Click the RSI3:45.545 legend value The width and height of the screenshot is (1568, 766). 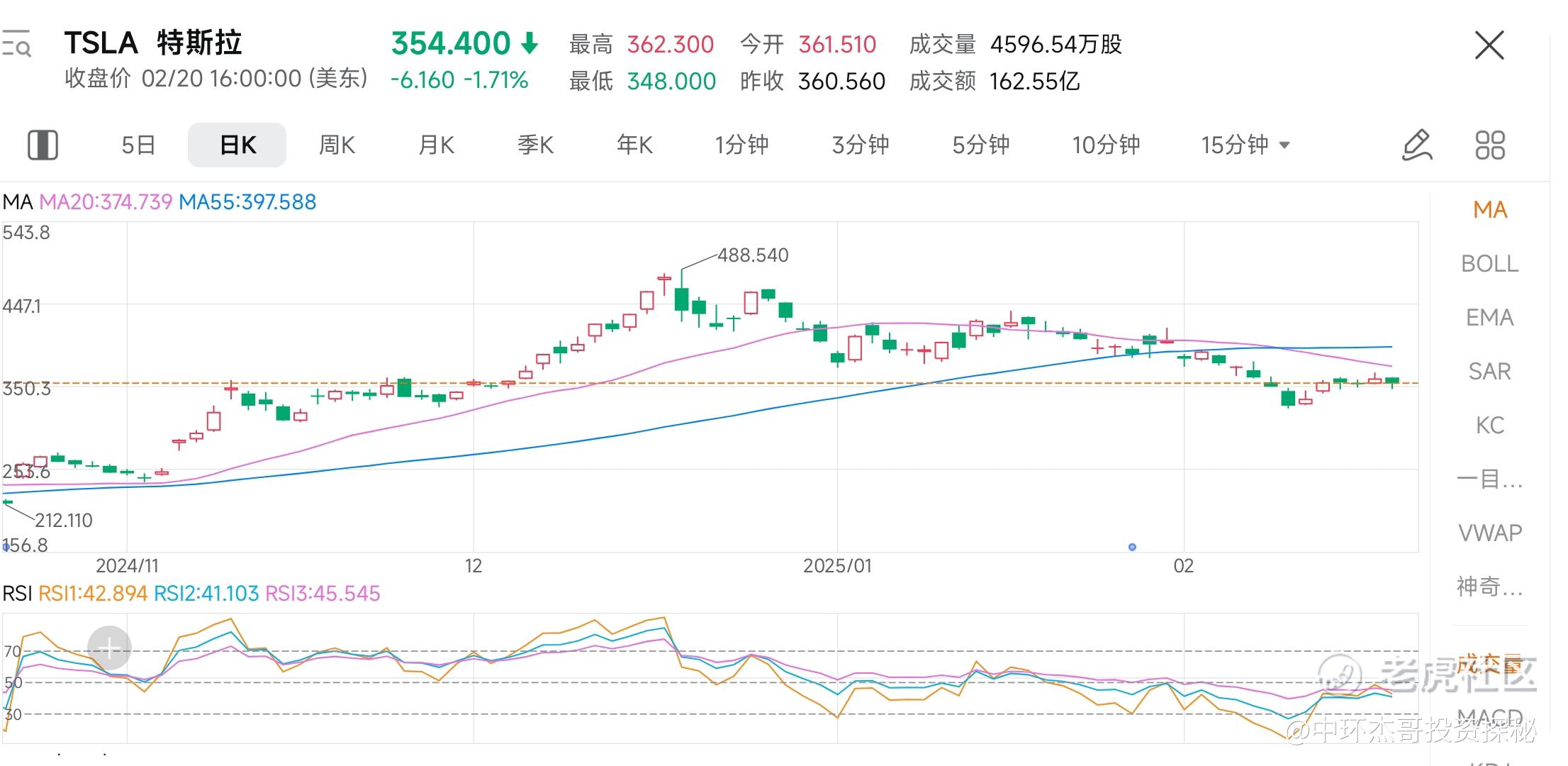323,594
